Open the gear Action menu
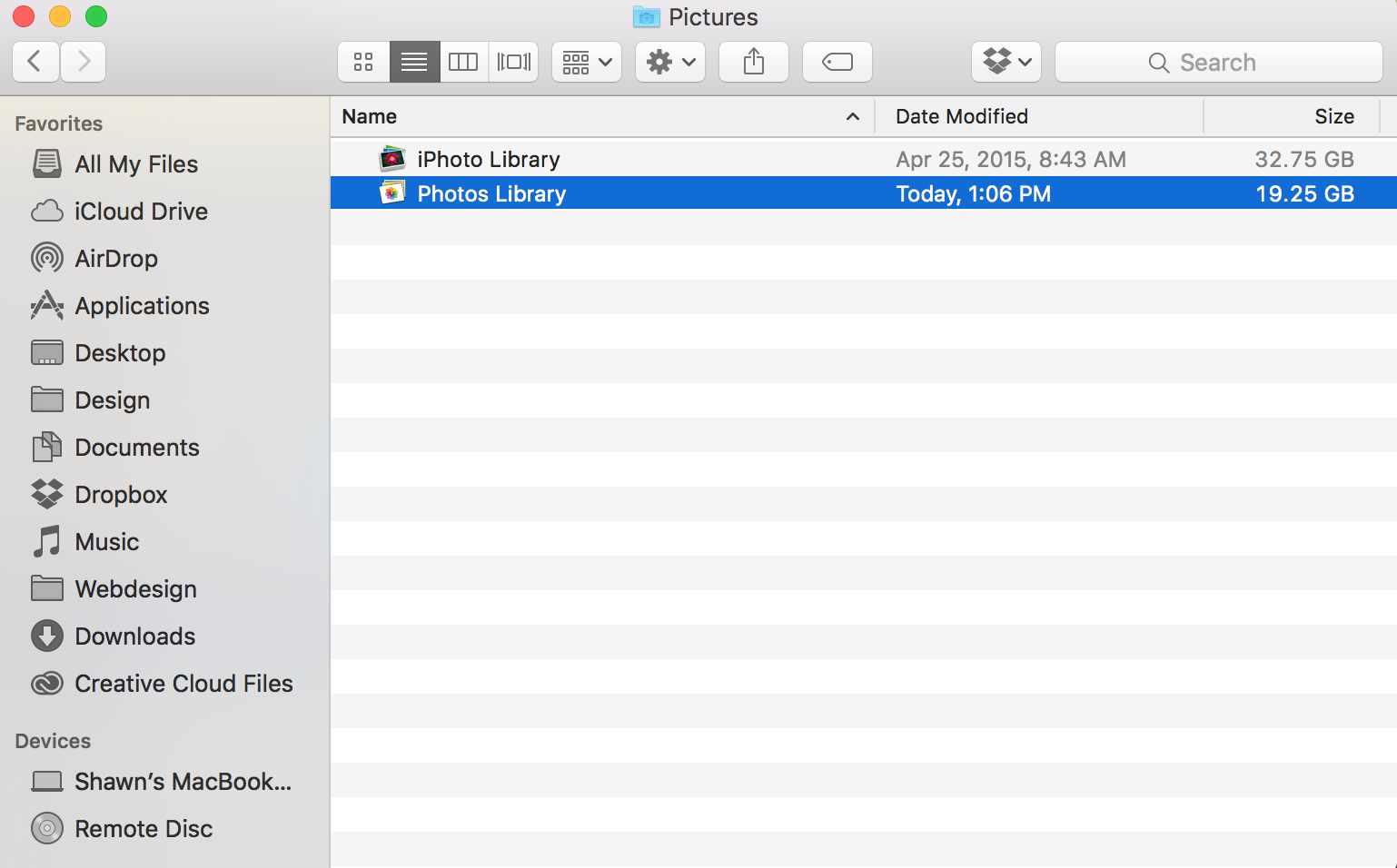The width and height of the screenshot is (1397, 868). (x=670, y=62)
